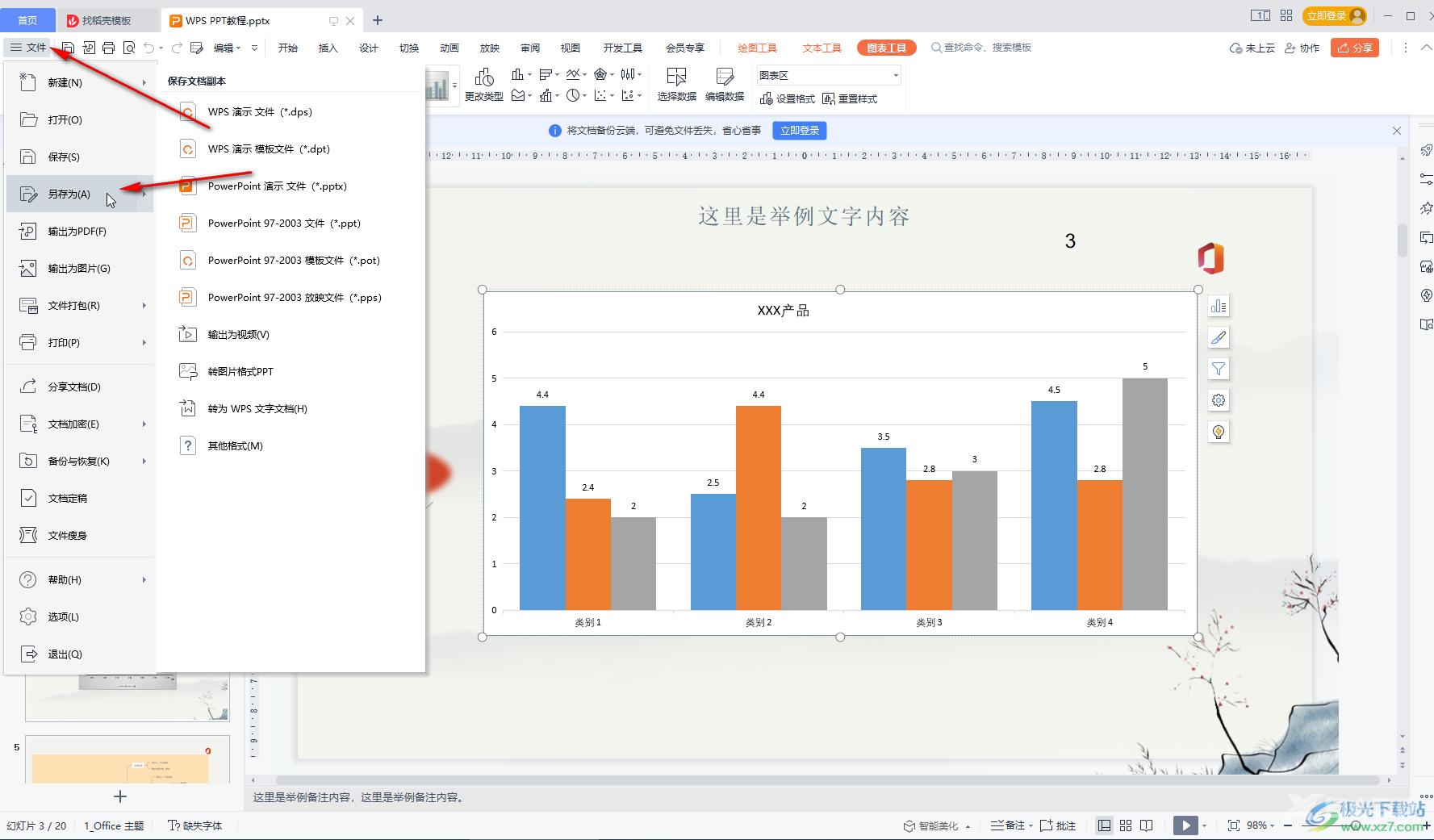Click the 编辑数据 icon in ribbon
This screenshot has width=1434, height=840.
click(x=725, y=77)
